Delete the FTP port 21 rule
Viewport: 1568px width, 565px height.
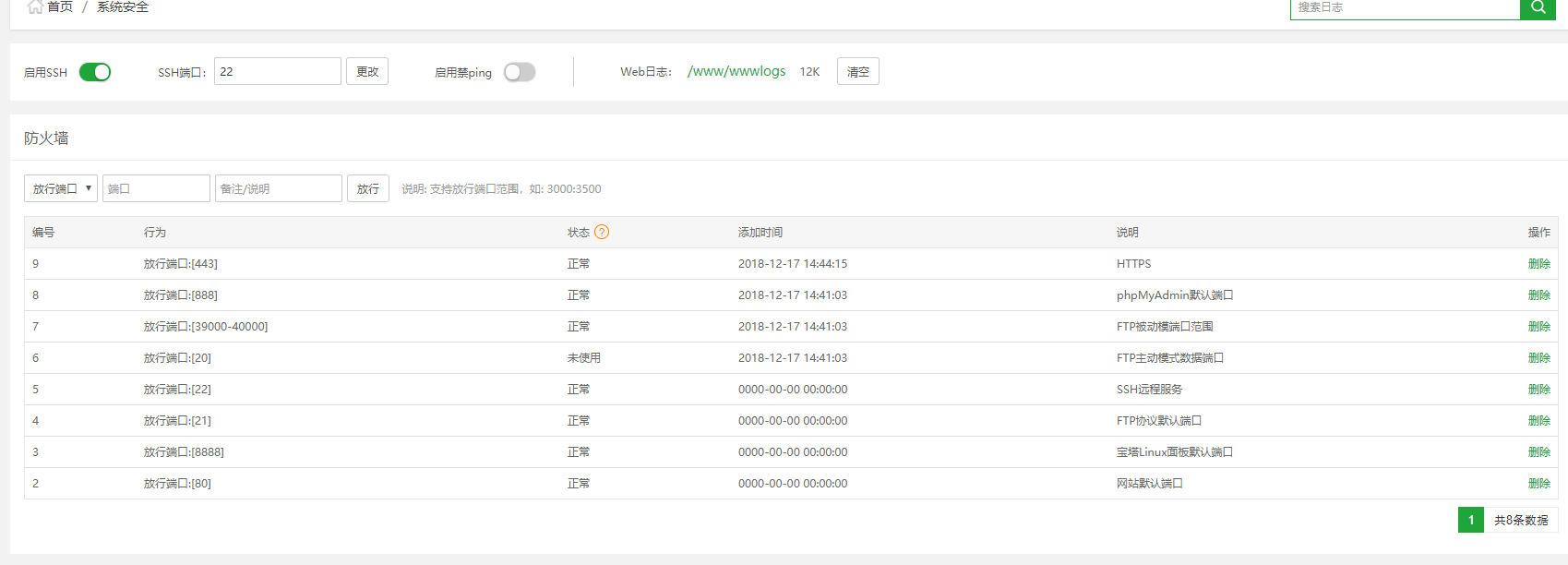pos(1539,420)
